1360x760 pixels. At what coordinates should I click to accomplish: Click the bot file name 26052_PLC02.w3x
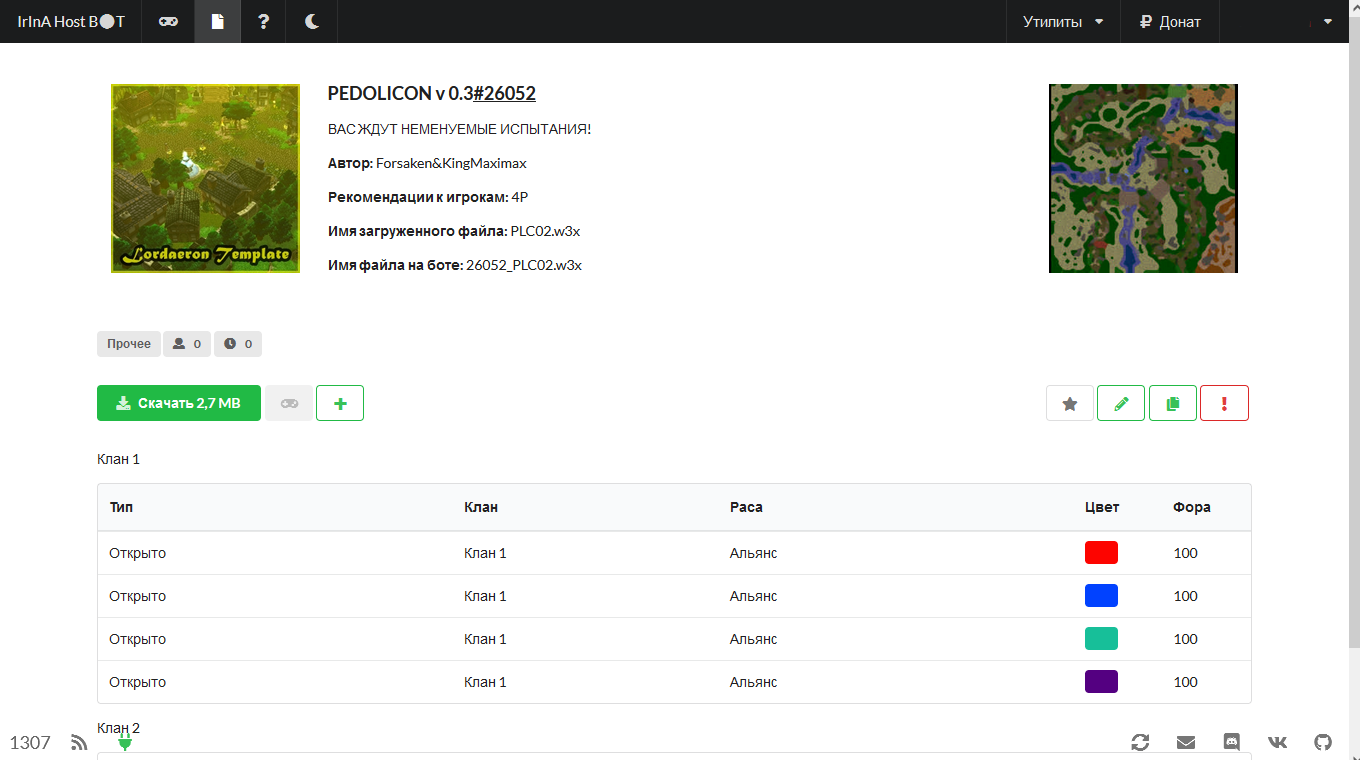click(524, 265)
